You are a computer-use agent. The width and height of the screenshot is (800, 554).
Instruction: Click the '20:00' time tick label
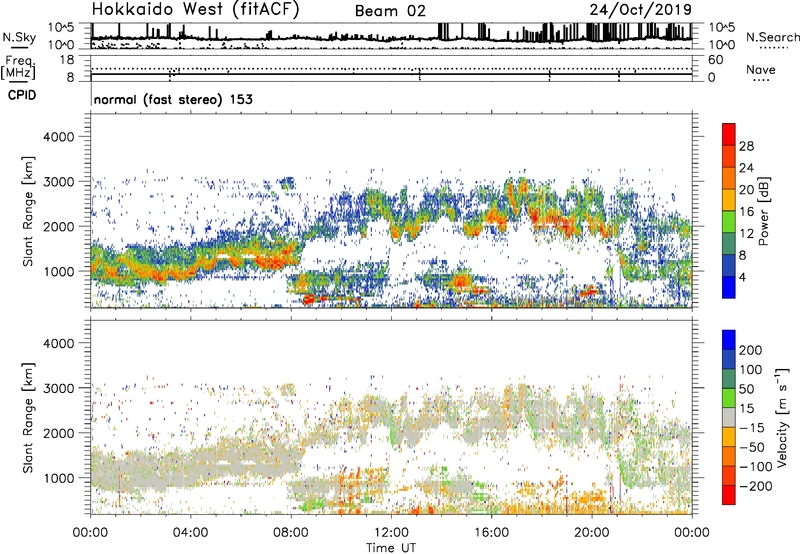coord(592,533)
